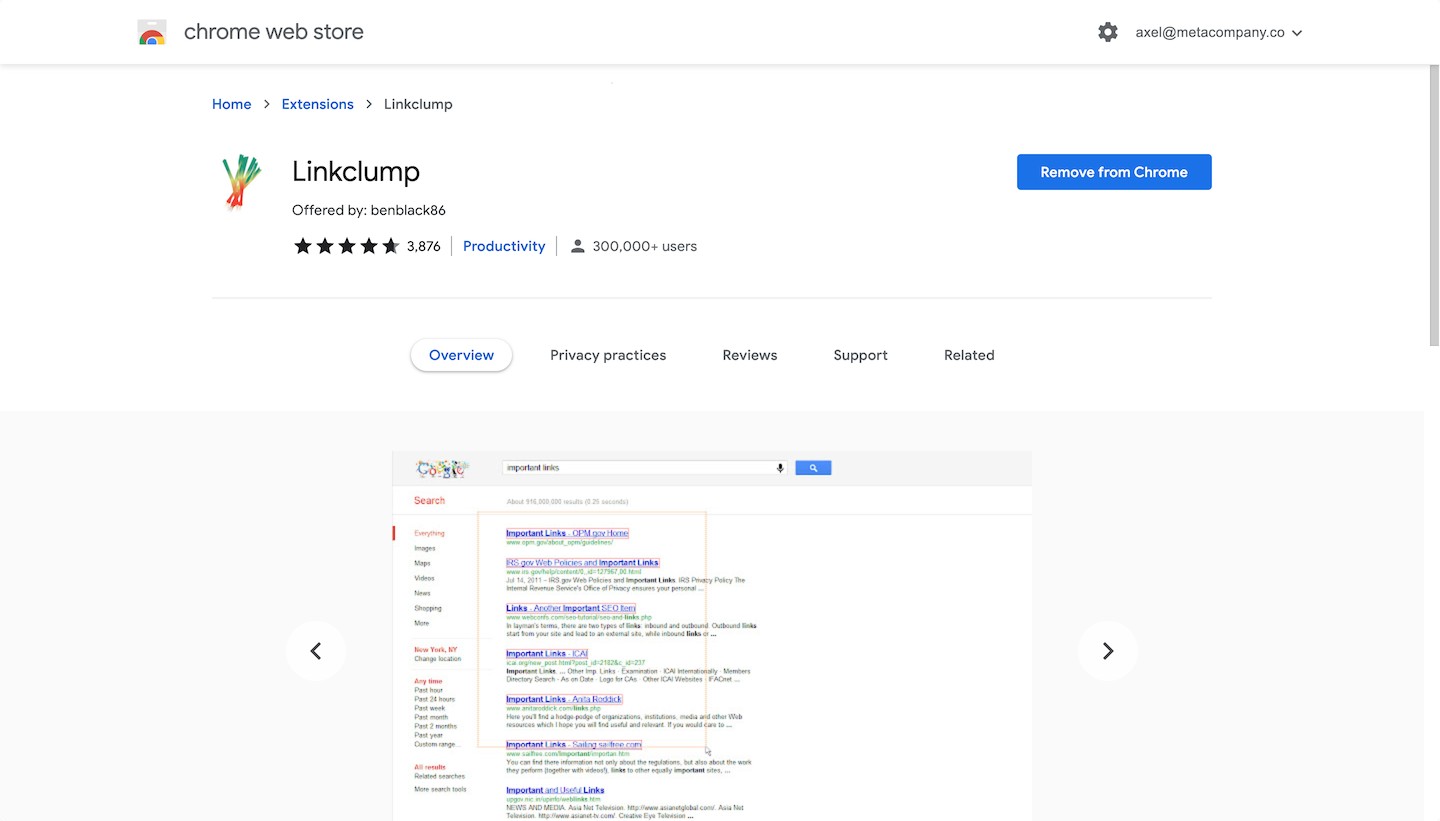
Task: Open the Reviews tab
Action: [x=750, y=355]
